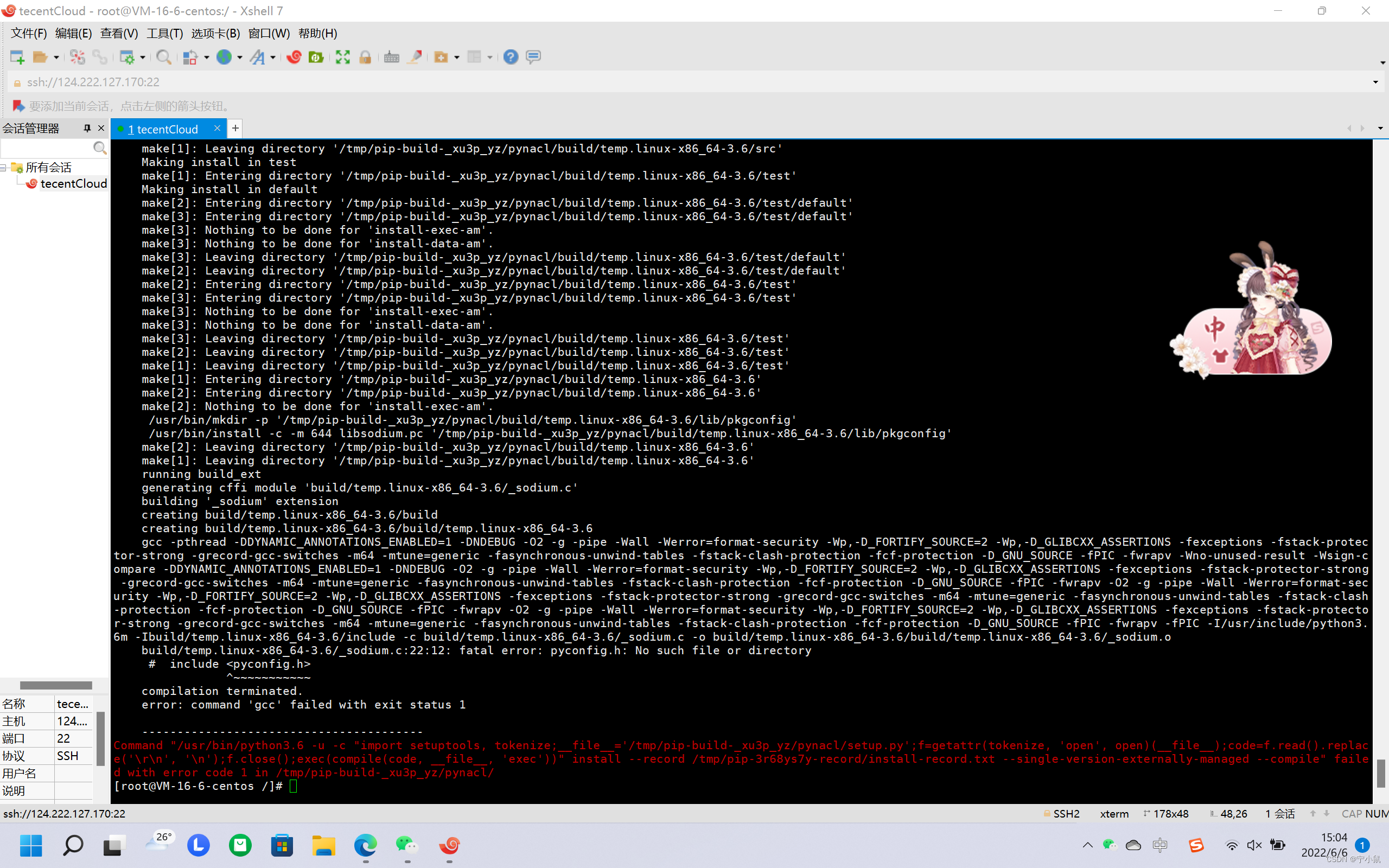Click the keyboard mapping toolbar icon
The height and width of the screenshot is (868, 1389).
[x=391, y=57]
